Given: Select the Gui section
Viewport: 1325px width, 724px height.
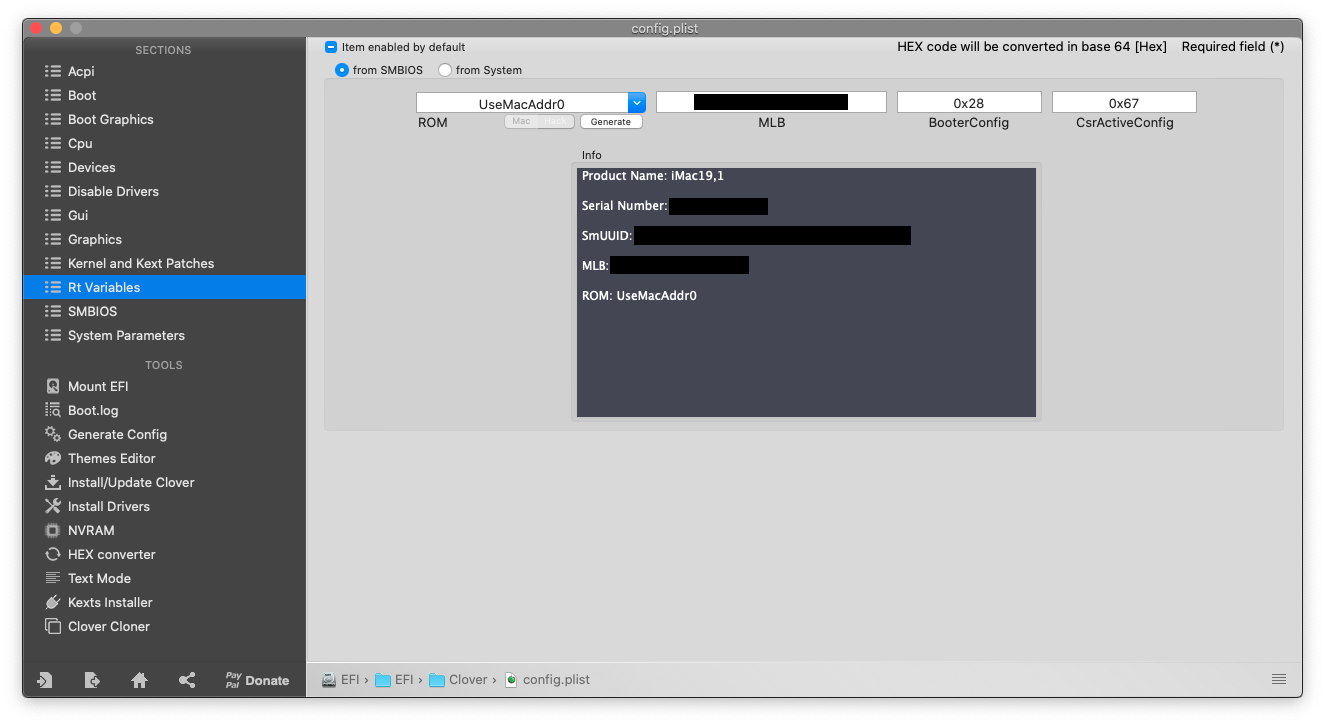Looking at the screenshot, I should coord(164,215).
